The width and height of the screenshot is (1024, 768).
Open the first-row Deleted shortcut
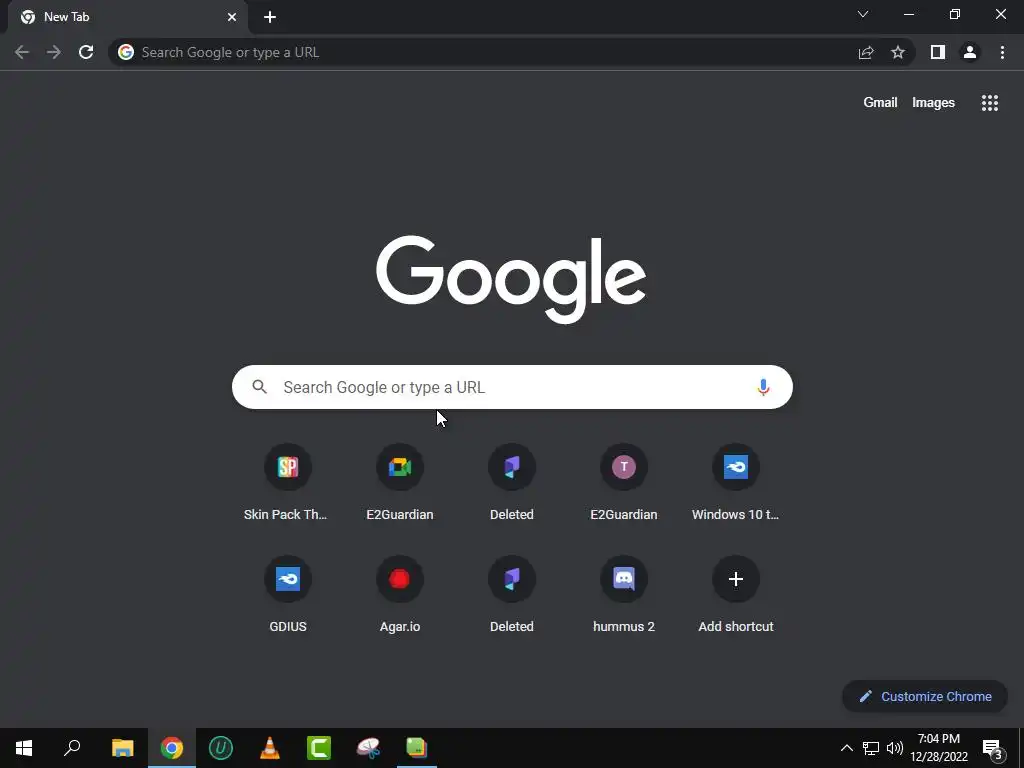point(512,483)
